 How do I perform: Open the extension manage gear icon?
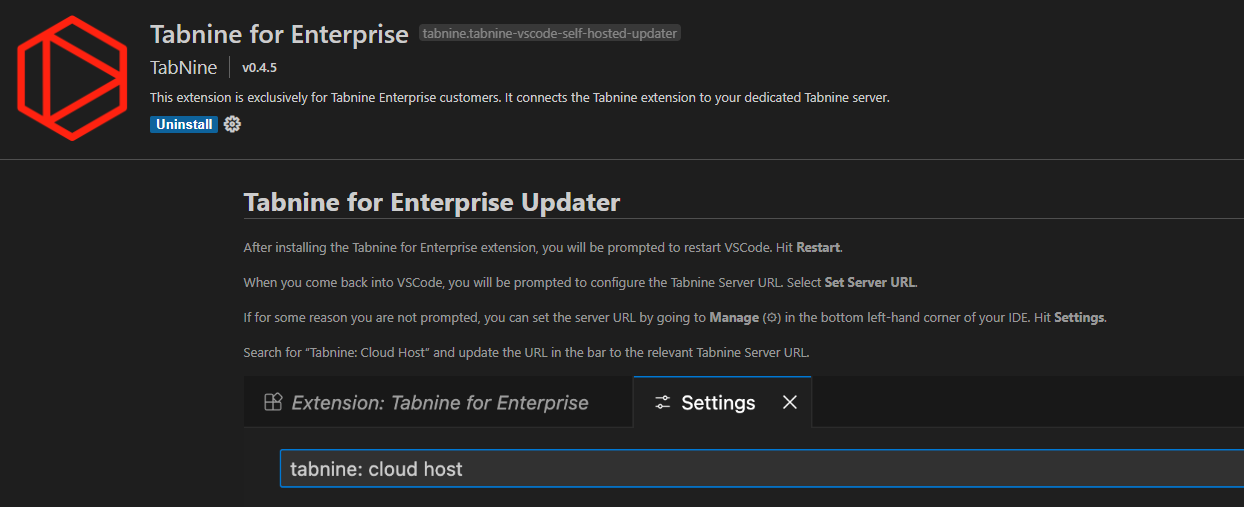tap(232, 125)
